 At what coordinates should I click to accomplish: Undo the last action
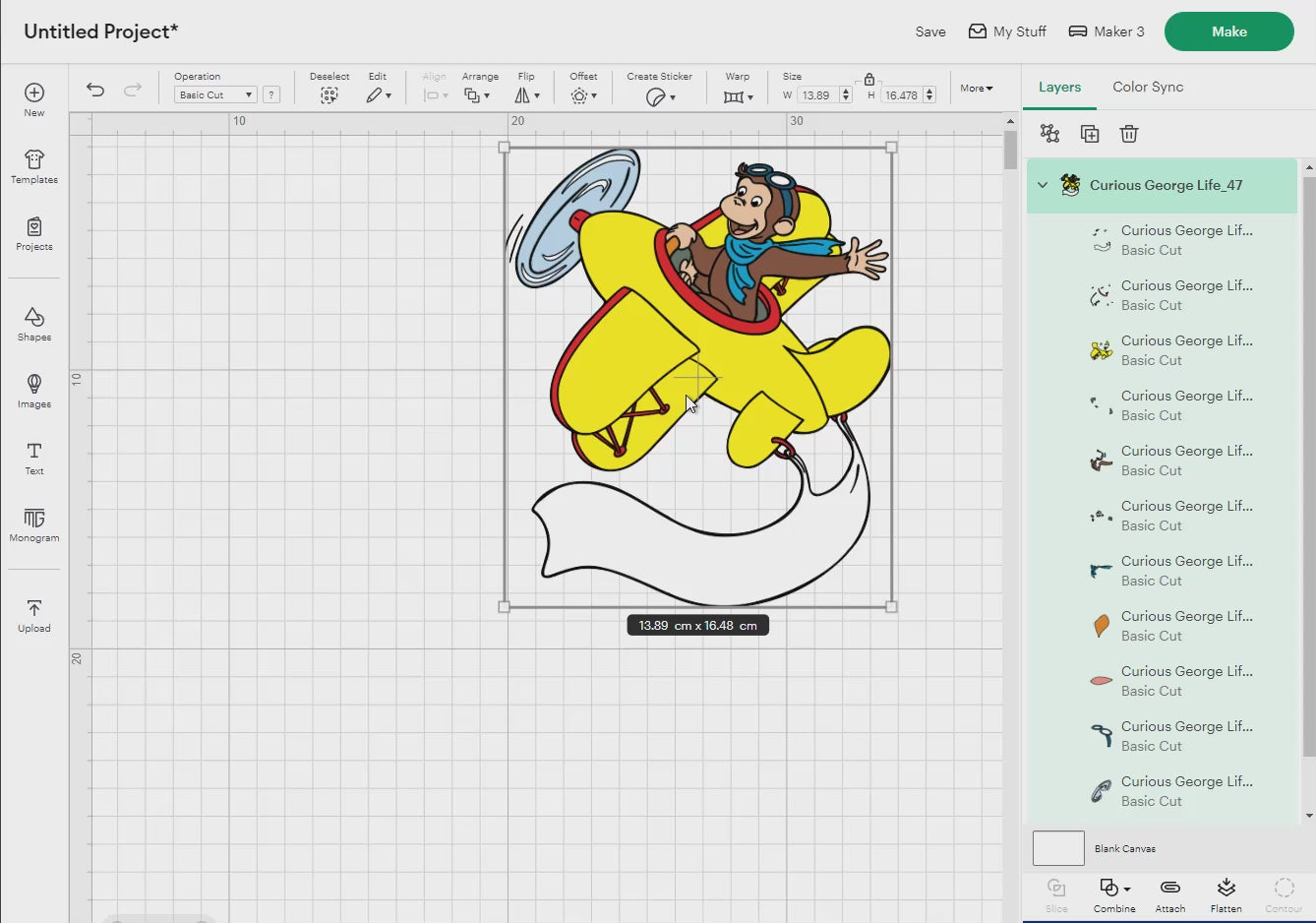(x=95, y=90)
